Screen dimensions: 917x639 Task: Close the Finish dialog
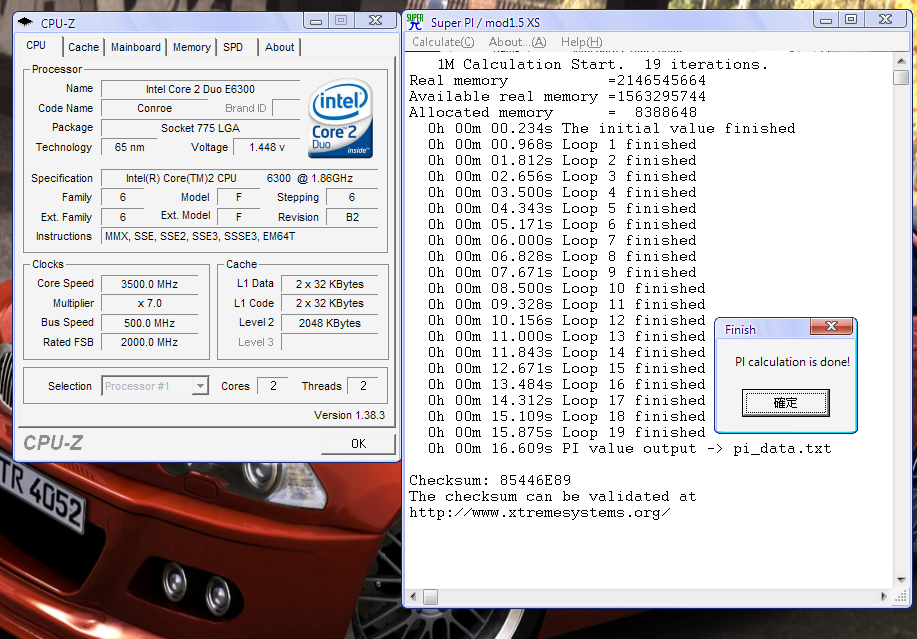pos(831,326)
